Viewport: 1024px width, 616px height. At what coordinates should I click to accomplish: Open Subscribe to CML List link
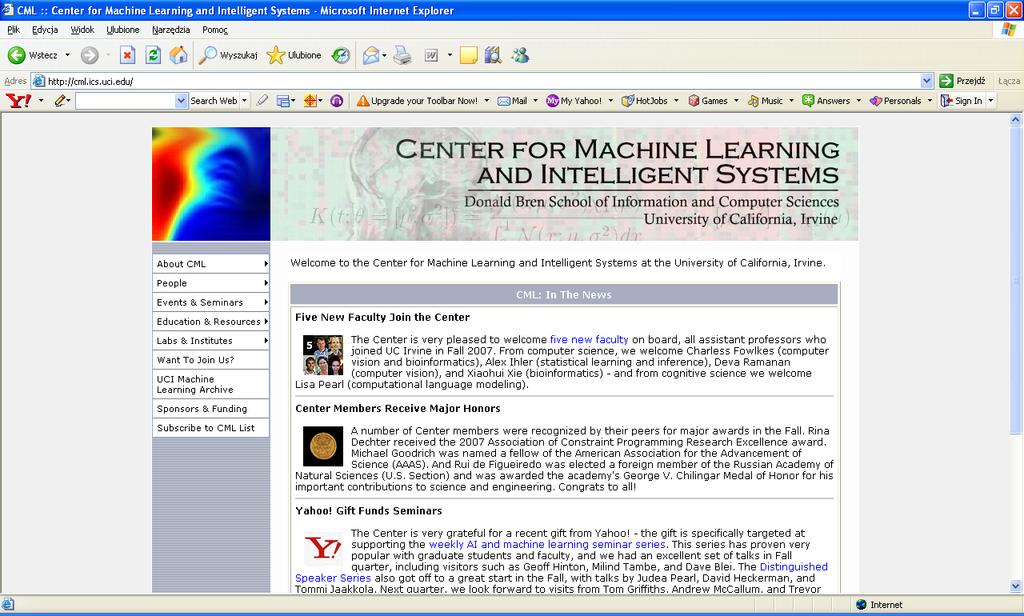(210, 428)
